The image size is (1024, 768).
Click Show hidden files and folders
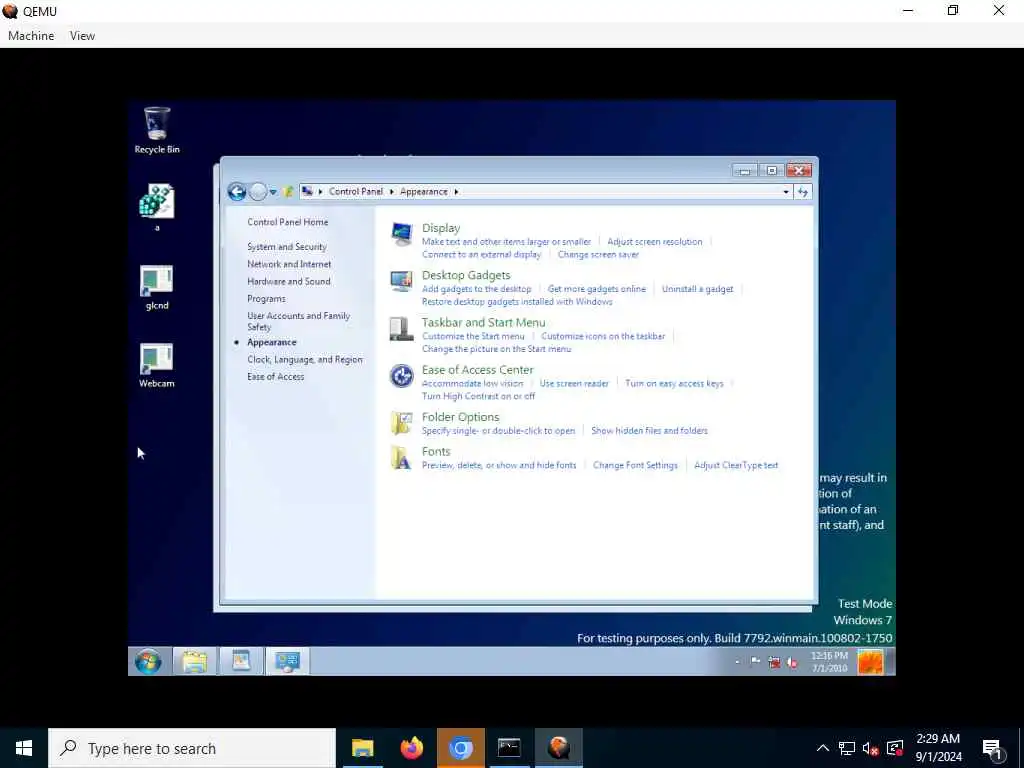[649, 430]
